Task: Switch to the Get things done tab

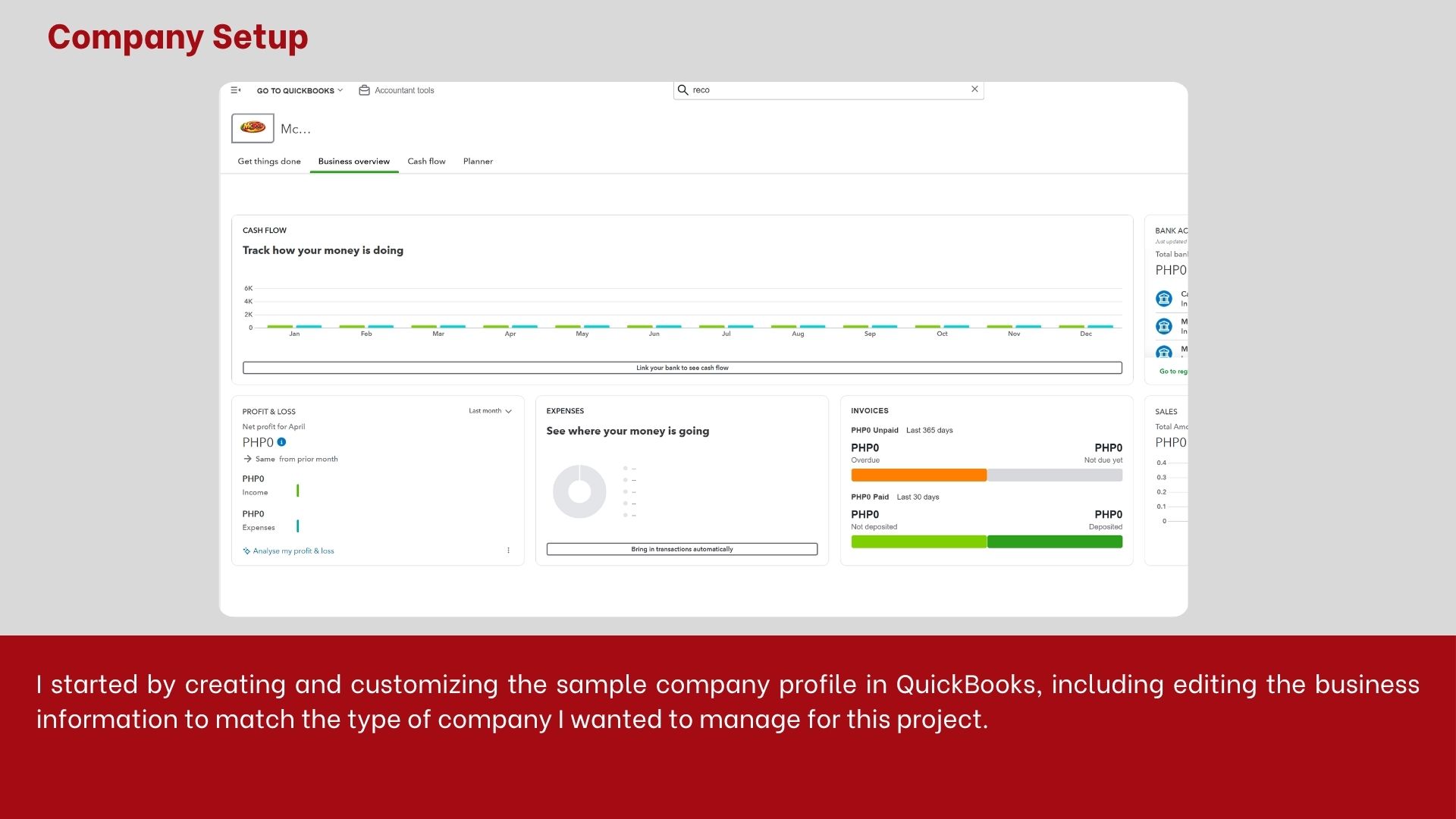Action: coord(269,162)
